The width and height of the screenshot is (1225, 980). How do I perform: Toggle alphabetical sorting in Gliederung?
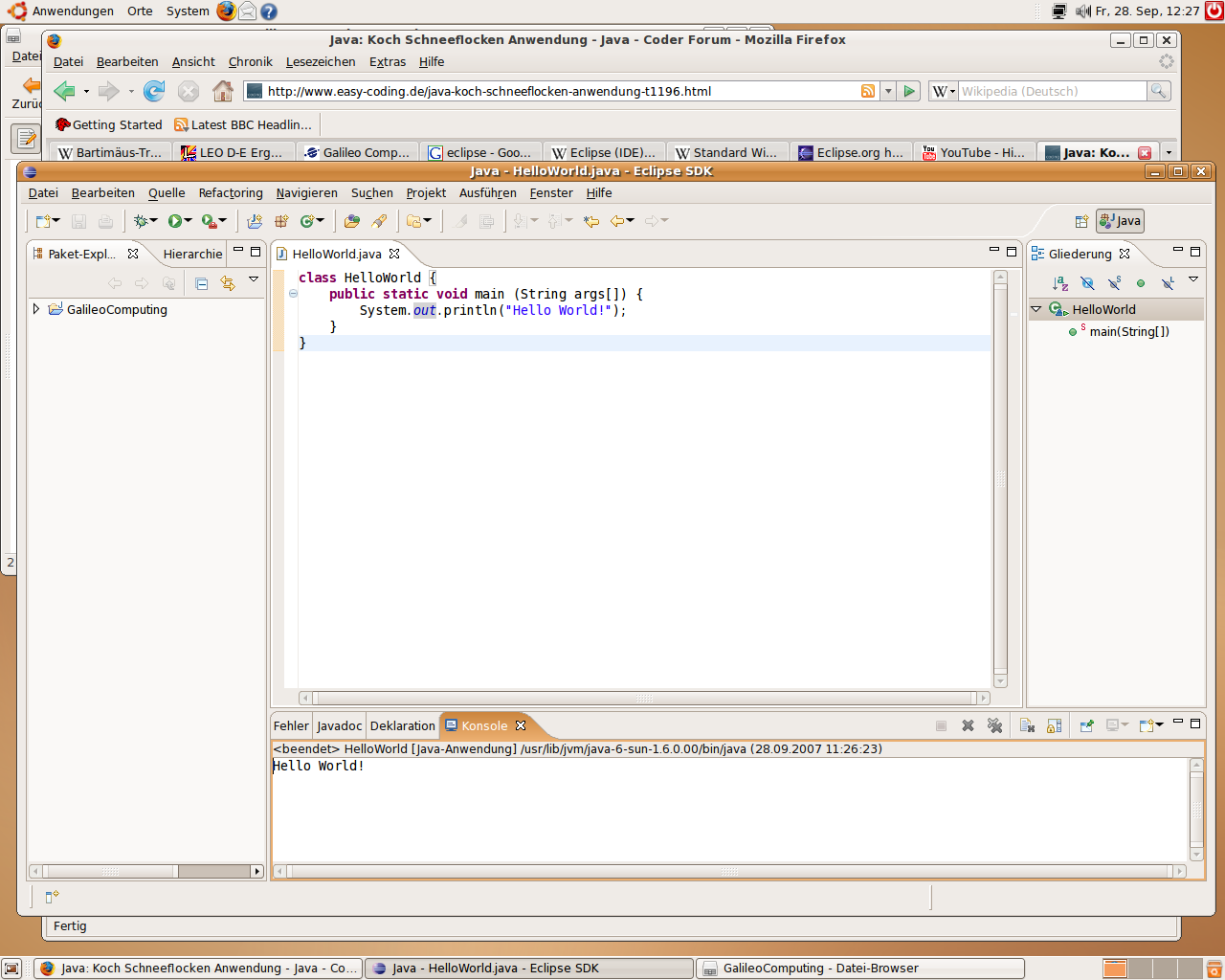coord(1059,283)
